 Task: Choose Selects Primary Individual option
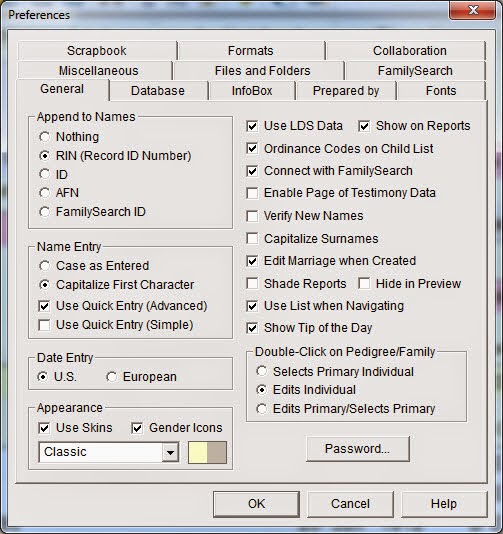262,371
